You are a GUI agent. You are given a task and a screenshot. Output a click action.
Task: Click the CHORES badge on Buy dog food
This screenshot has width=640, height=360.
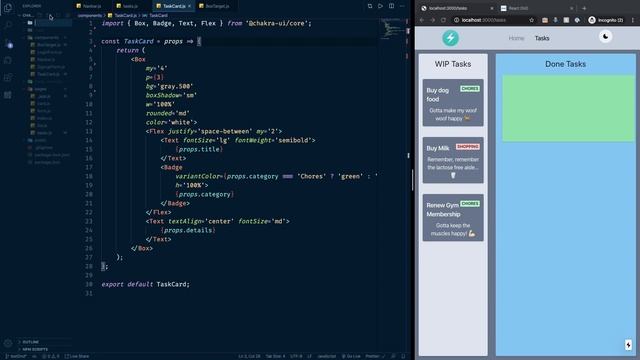click(x=470, y=89)
